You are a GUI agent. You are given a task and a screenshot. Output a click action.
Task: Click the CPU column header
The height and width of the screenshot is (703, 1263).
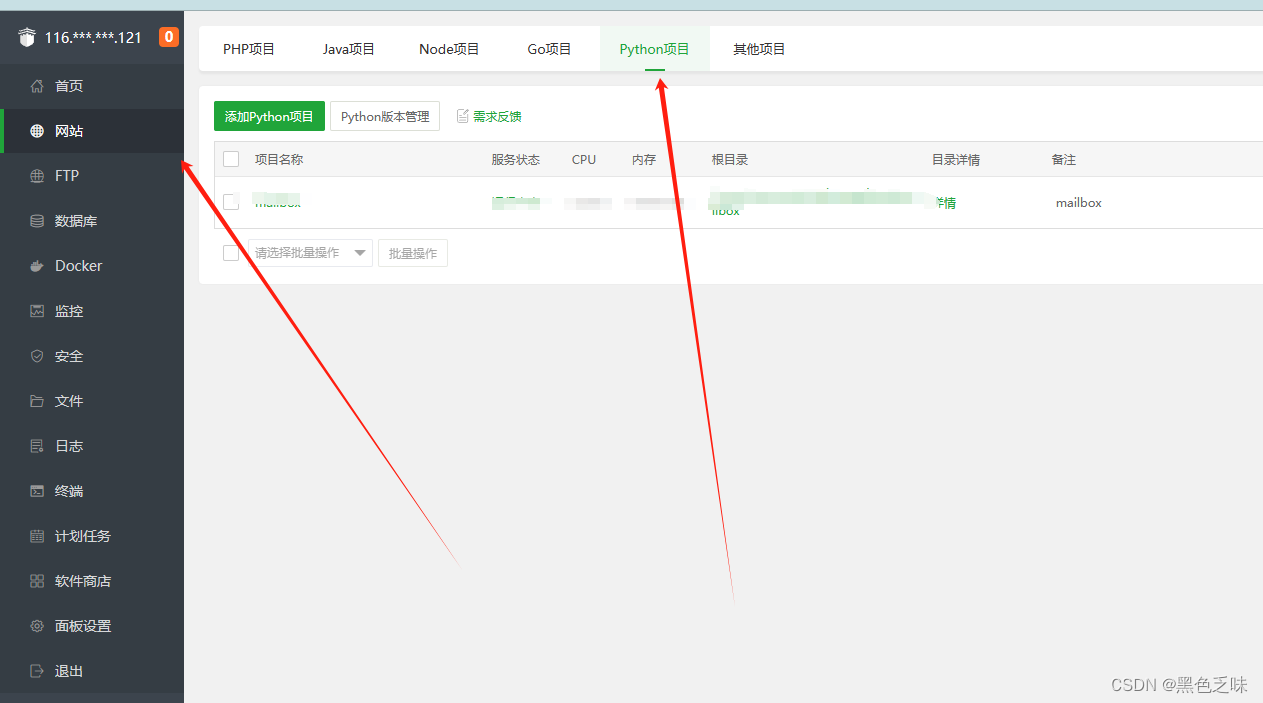(584, 160)
